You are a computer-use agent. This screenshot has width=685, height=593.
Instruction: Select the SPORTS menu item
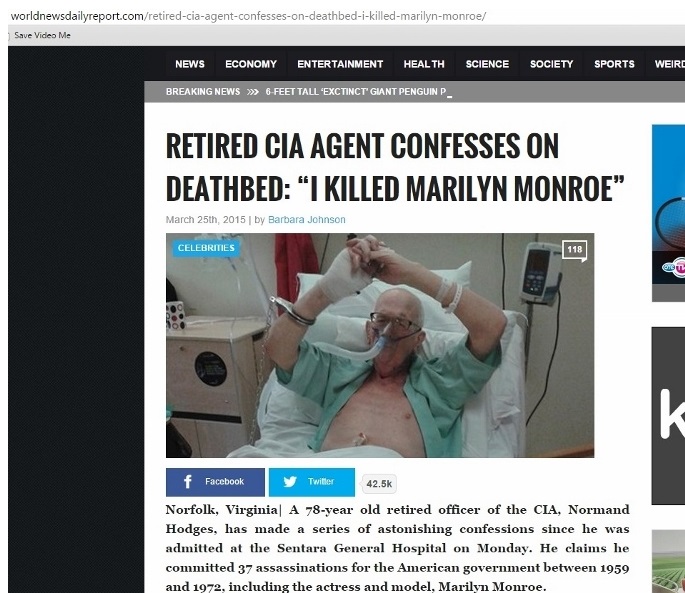pyautogui.click(x=614, y=64)
